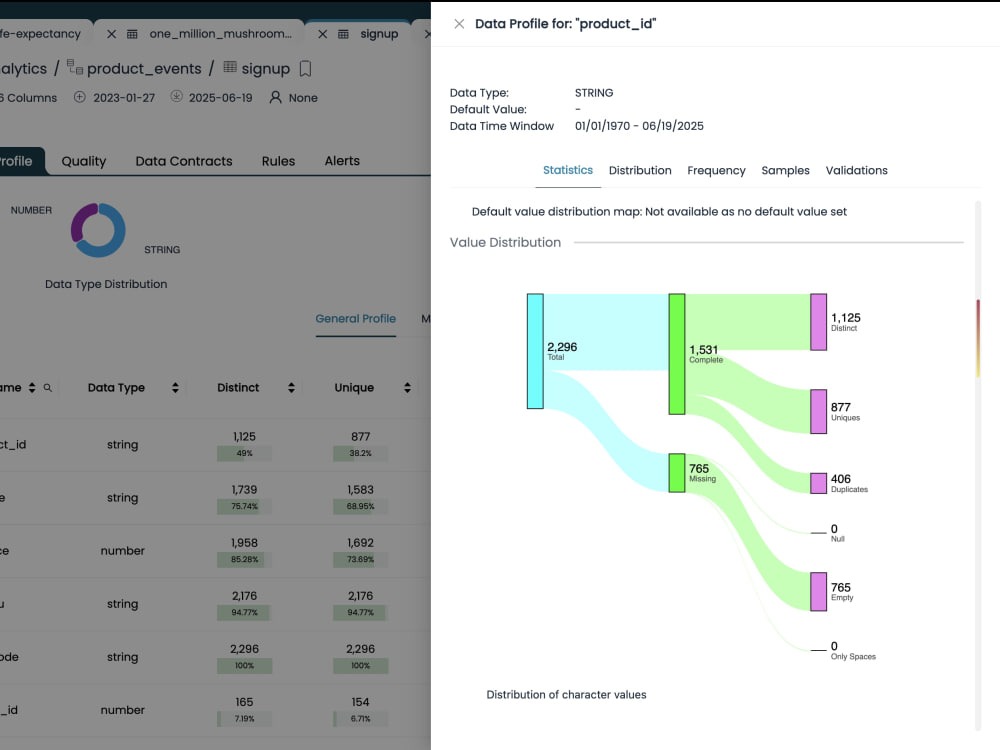Select the Quality tab
The image size is (1000, 750).
coord(84,161)
